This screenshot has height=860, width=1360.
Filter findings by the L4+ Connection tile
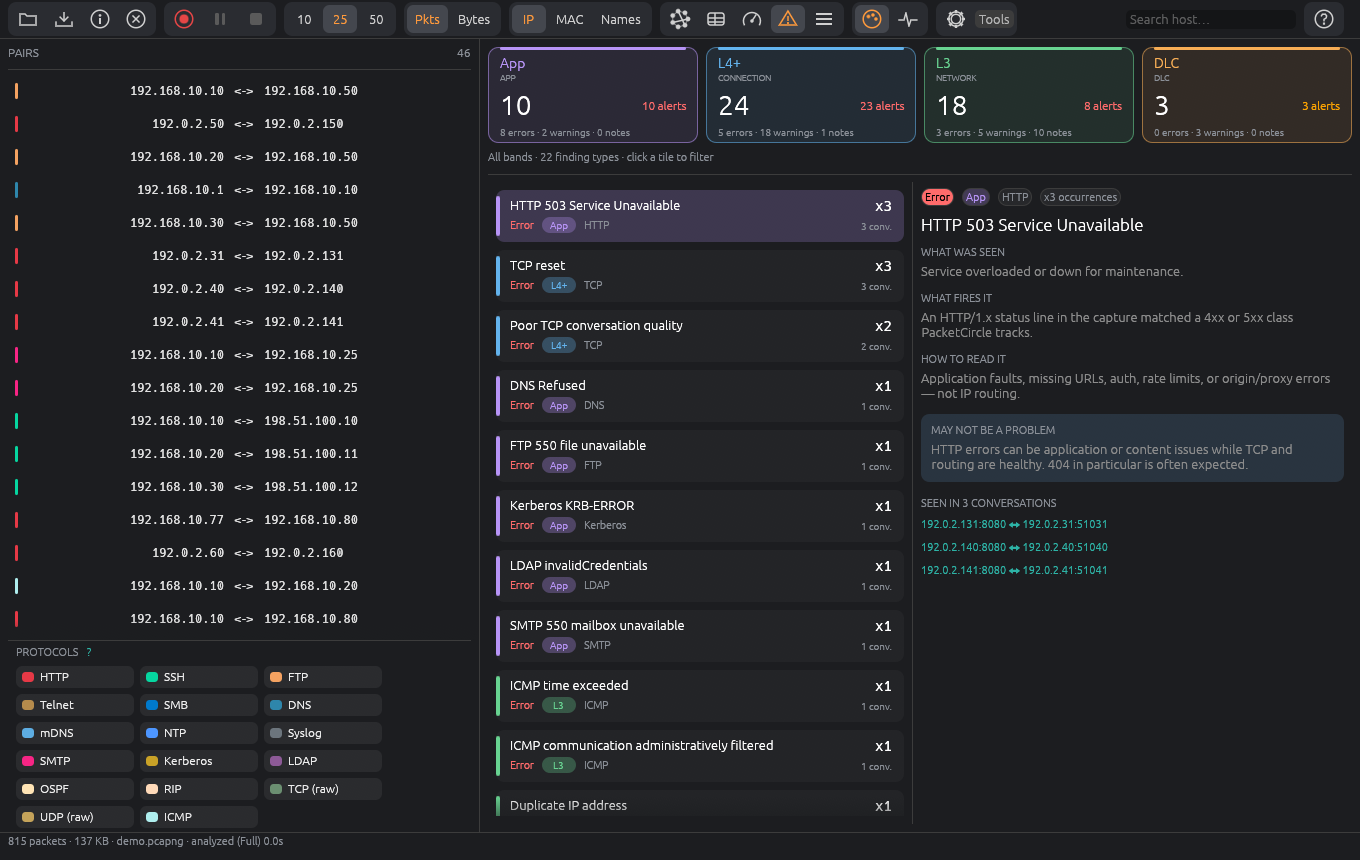(x=811, y=95)
